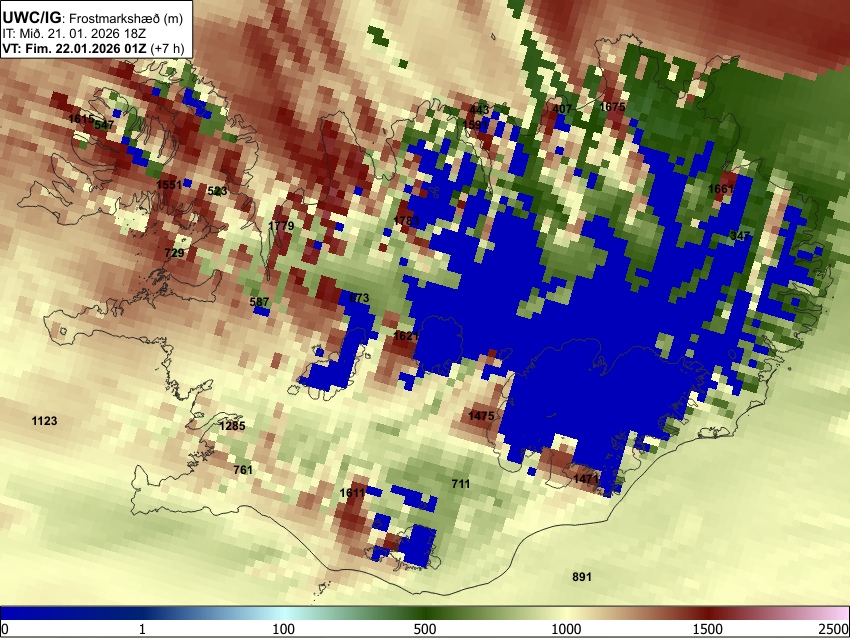Click the 1475 map value
850x638 pixels.
(x=481, y=416)
